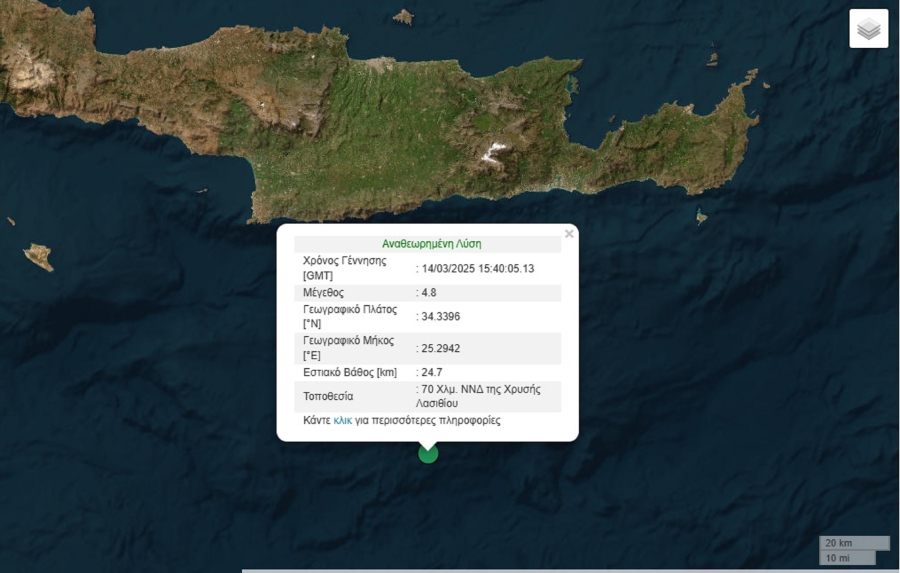The image size is (900, 573).
Task: Click the snow-capped mountain on Crete
Action: [494, 153]
